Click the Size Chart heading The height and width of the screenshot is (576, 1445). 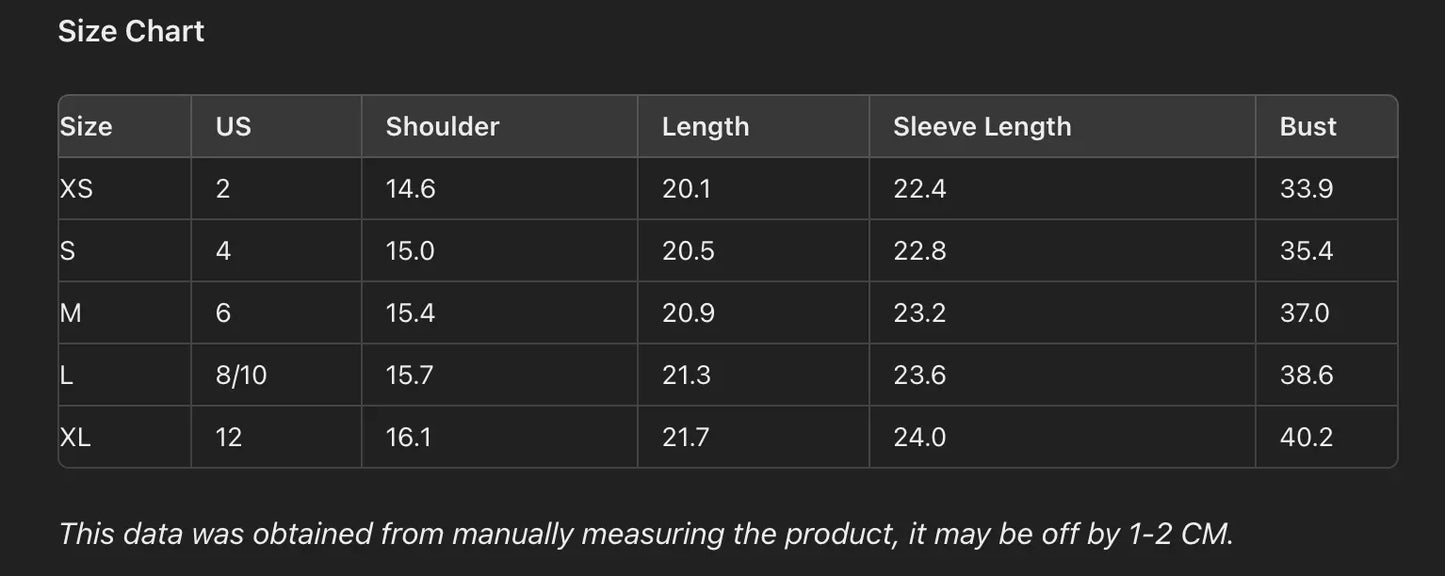(131, 32)
